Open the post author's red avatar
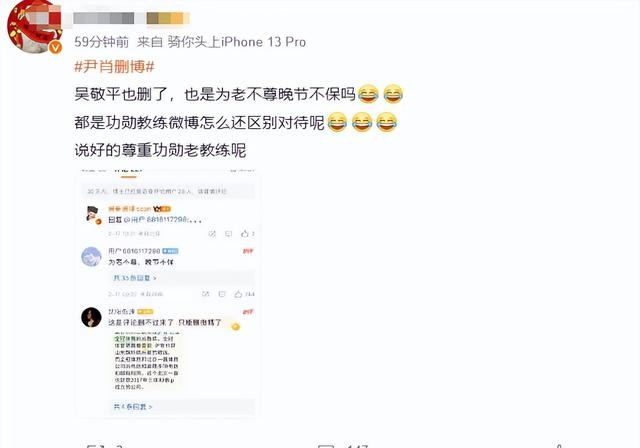This screenshot has width=640, height=448. 34,27
